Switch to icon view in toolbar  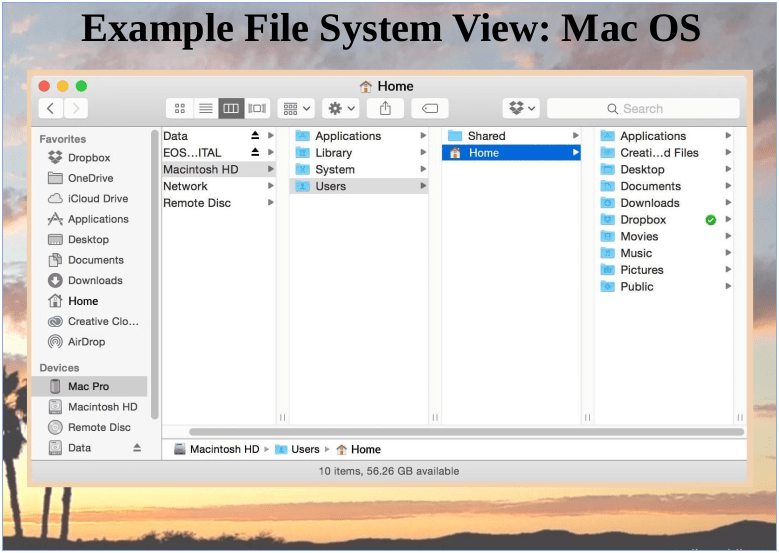(x=180, y=108)
